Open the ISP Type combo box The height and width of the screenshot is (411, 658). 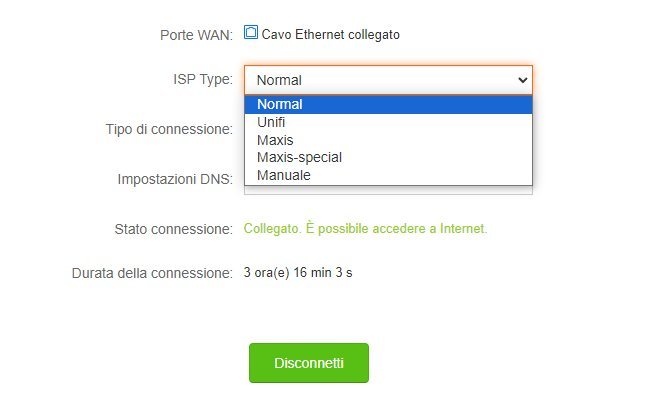pyautogui.click(x=388, y=80)
